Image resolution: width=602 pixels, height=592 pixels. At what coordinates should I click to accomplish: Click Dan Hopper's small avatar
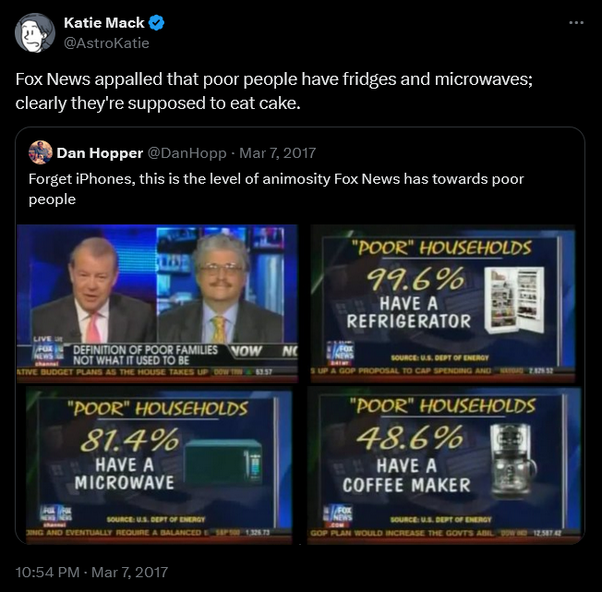(x=40, y=152)
